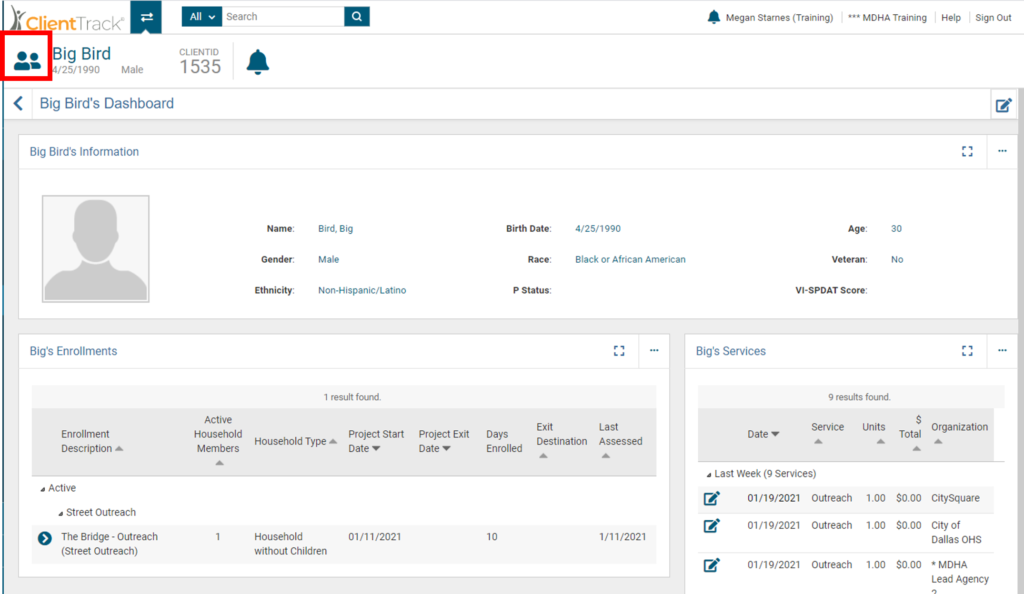
Task: Click the Household without Children cell
Action: [291, 544]
